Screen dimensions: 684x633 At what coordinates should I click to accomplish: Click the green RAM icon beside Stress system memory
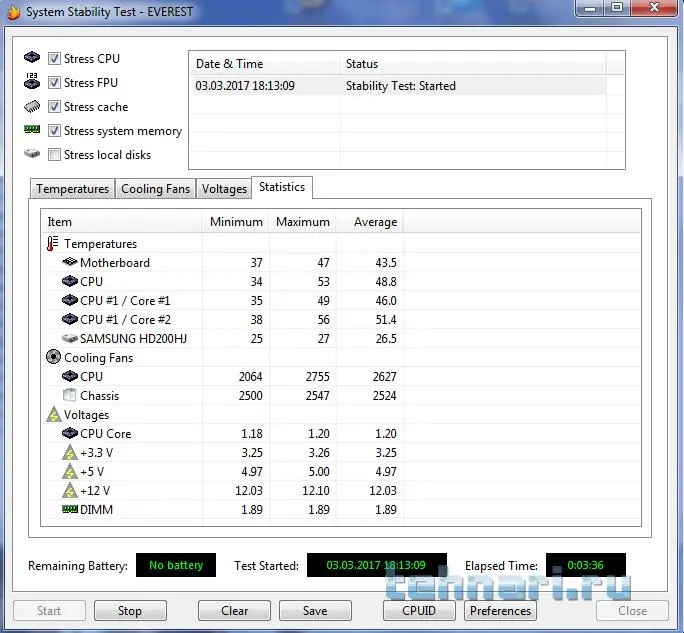[32, 129]
